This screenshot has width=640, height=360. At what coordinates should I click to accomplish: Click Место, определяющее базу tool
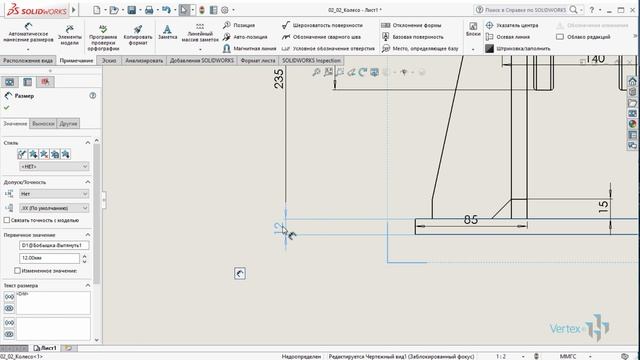(x=420, y=48)
